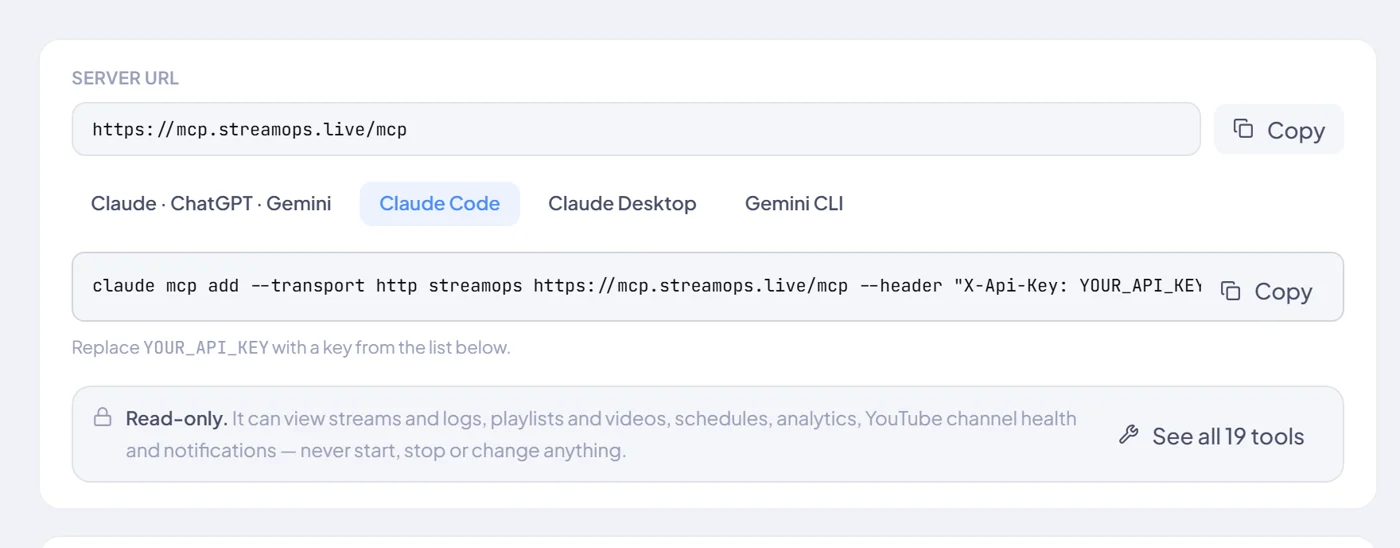
Task: Click the server URL input field
Action: pos(636,129)
